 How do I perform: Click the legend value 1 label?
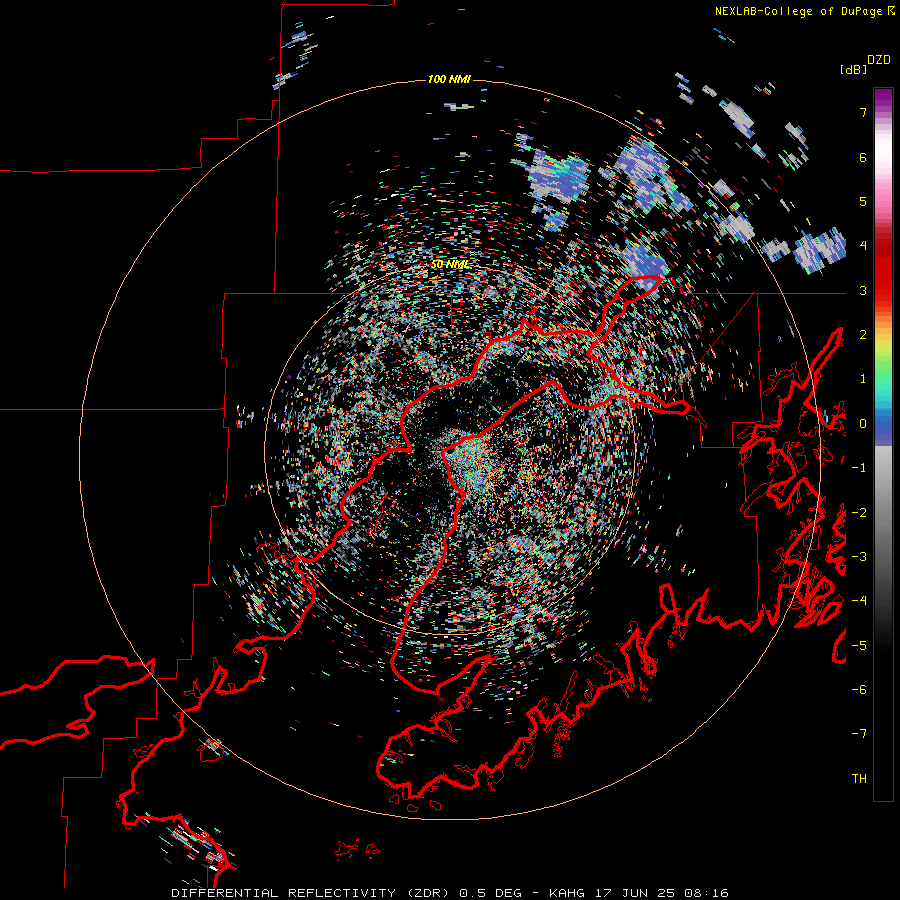863,379
